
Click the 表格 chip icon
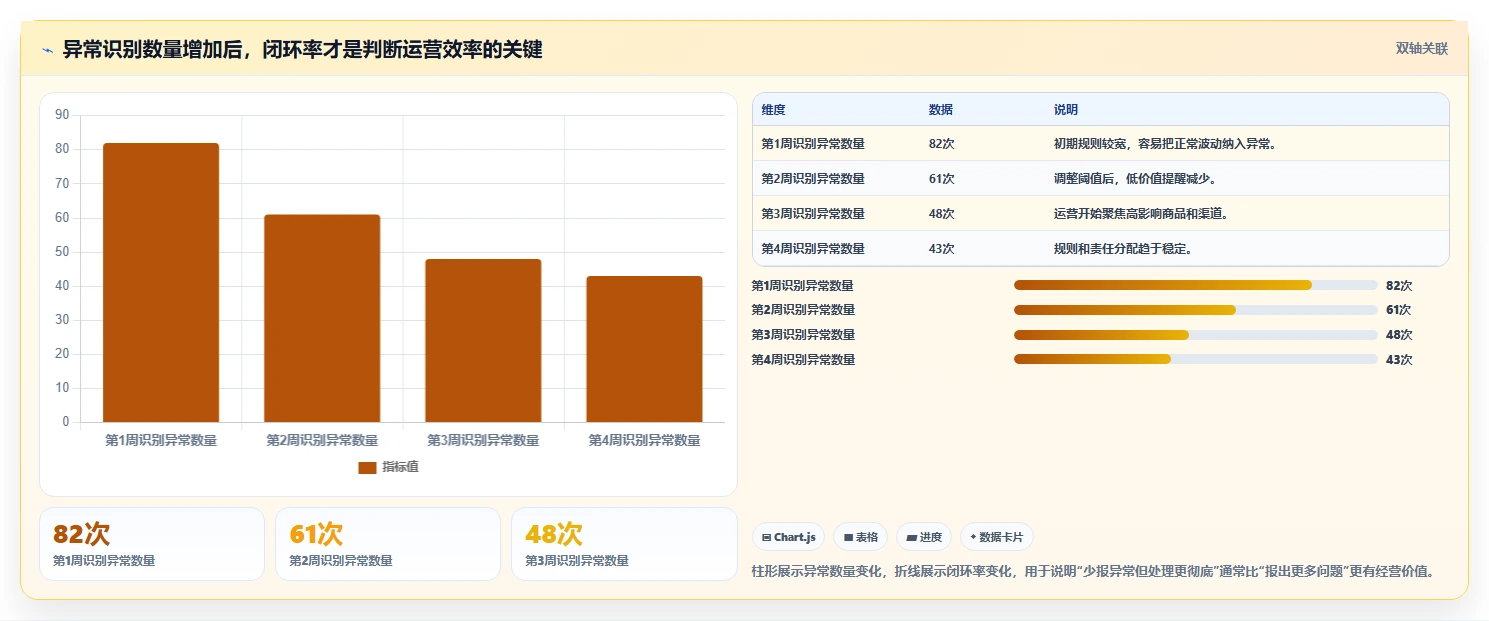848,537
